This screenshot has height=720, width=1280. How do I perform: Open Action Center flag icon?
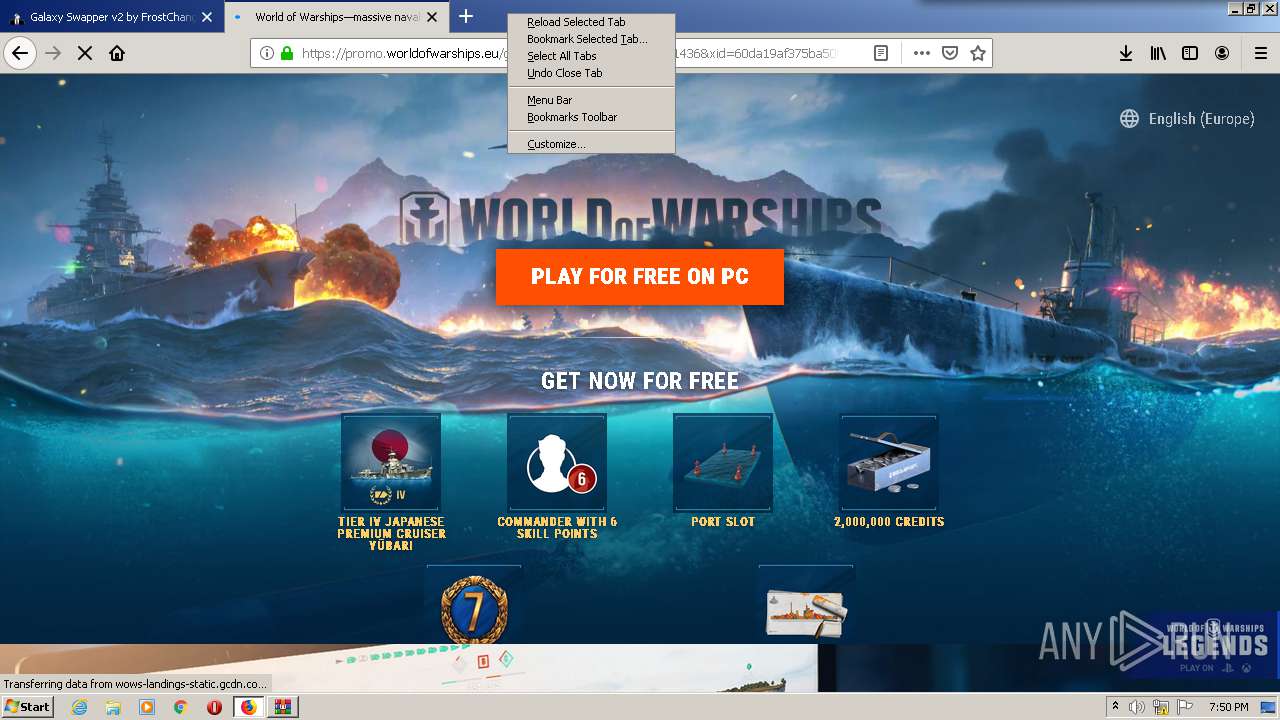point(1185,707)
